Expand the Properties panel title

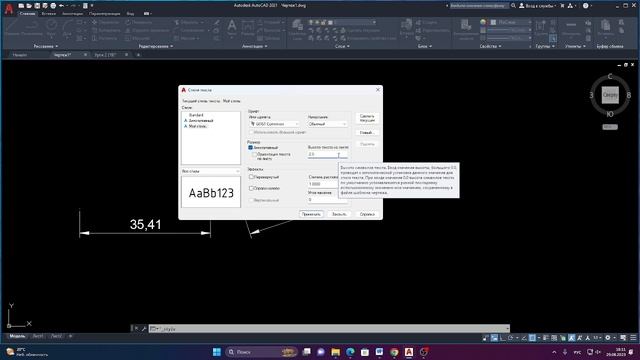(490, 46)
